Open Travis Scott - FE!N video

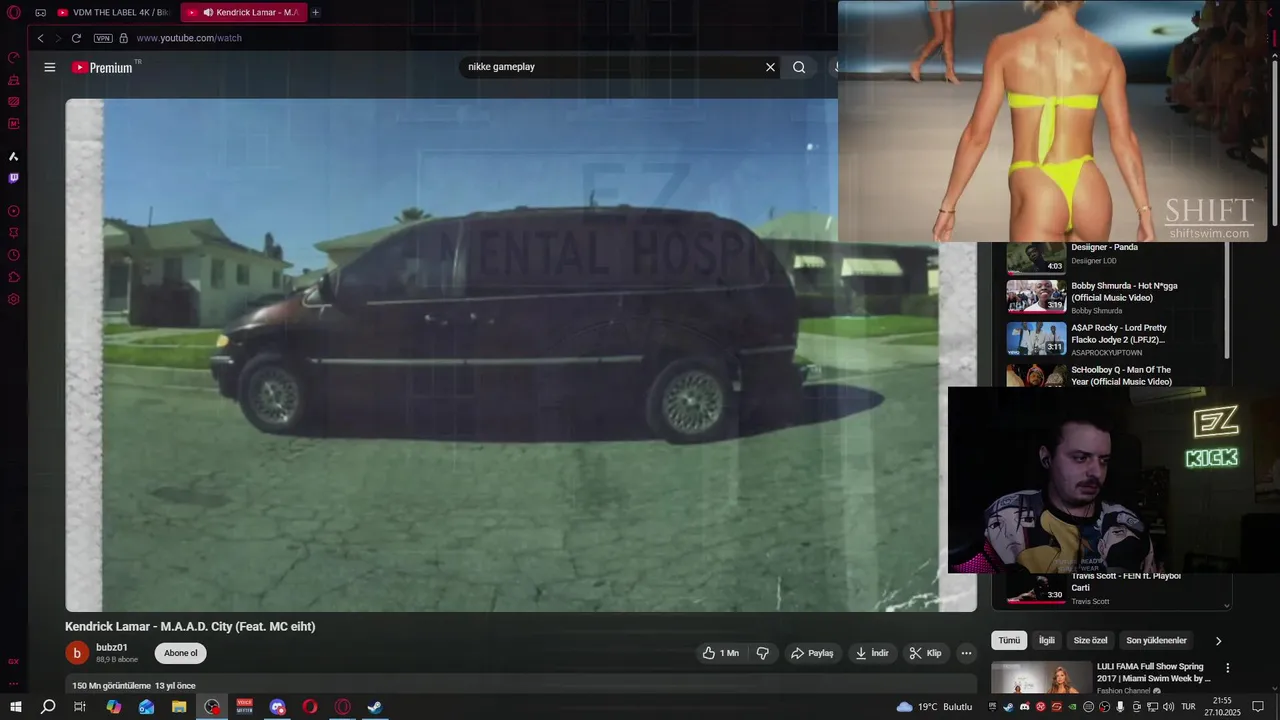(1126, 582)
